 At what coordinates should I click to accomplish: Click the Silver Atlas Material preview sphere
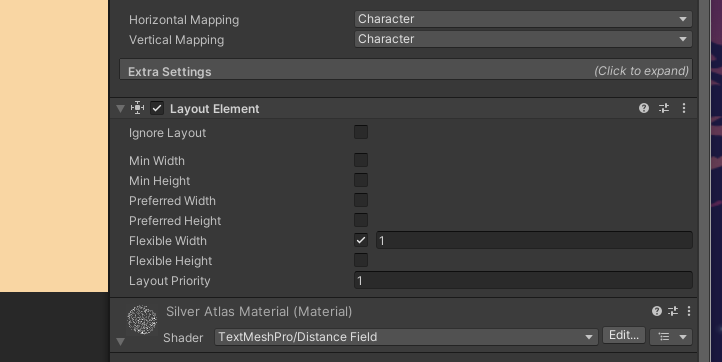point(142,320)
